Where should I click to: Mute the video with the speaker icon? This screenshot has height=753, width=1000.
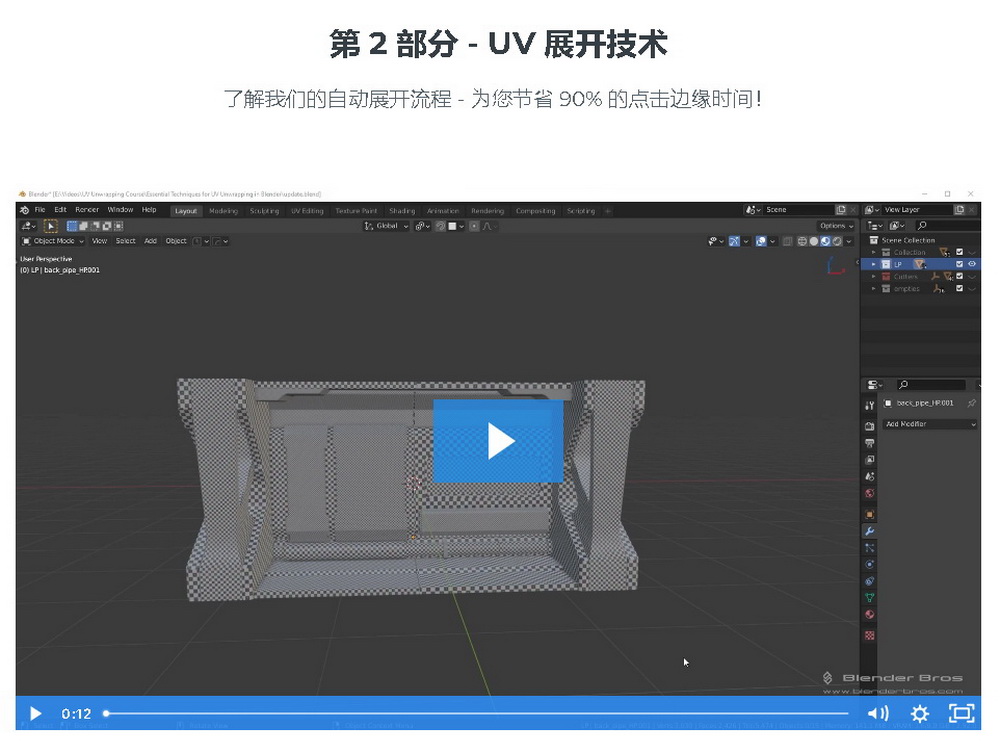(878, 713)
